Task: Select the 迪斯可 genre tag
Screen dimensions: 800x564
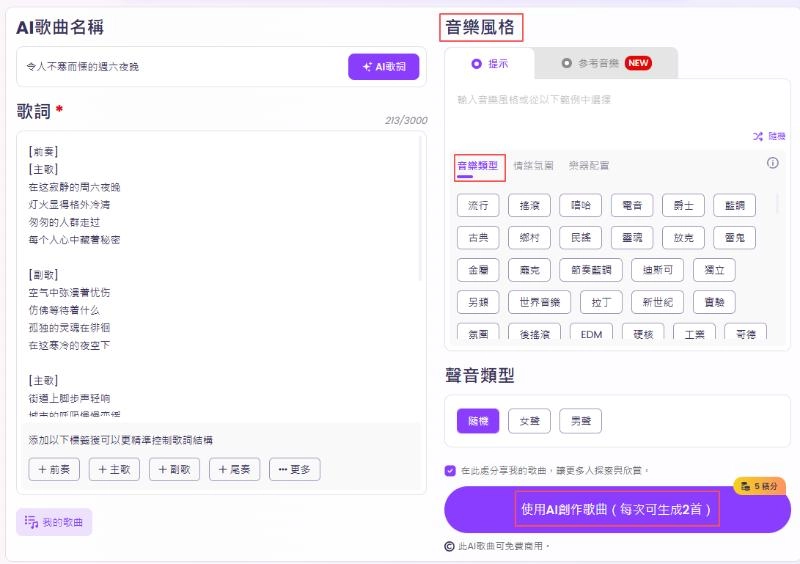Action: pyautogui.click(x=658, y=270)
